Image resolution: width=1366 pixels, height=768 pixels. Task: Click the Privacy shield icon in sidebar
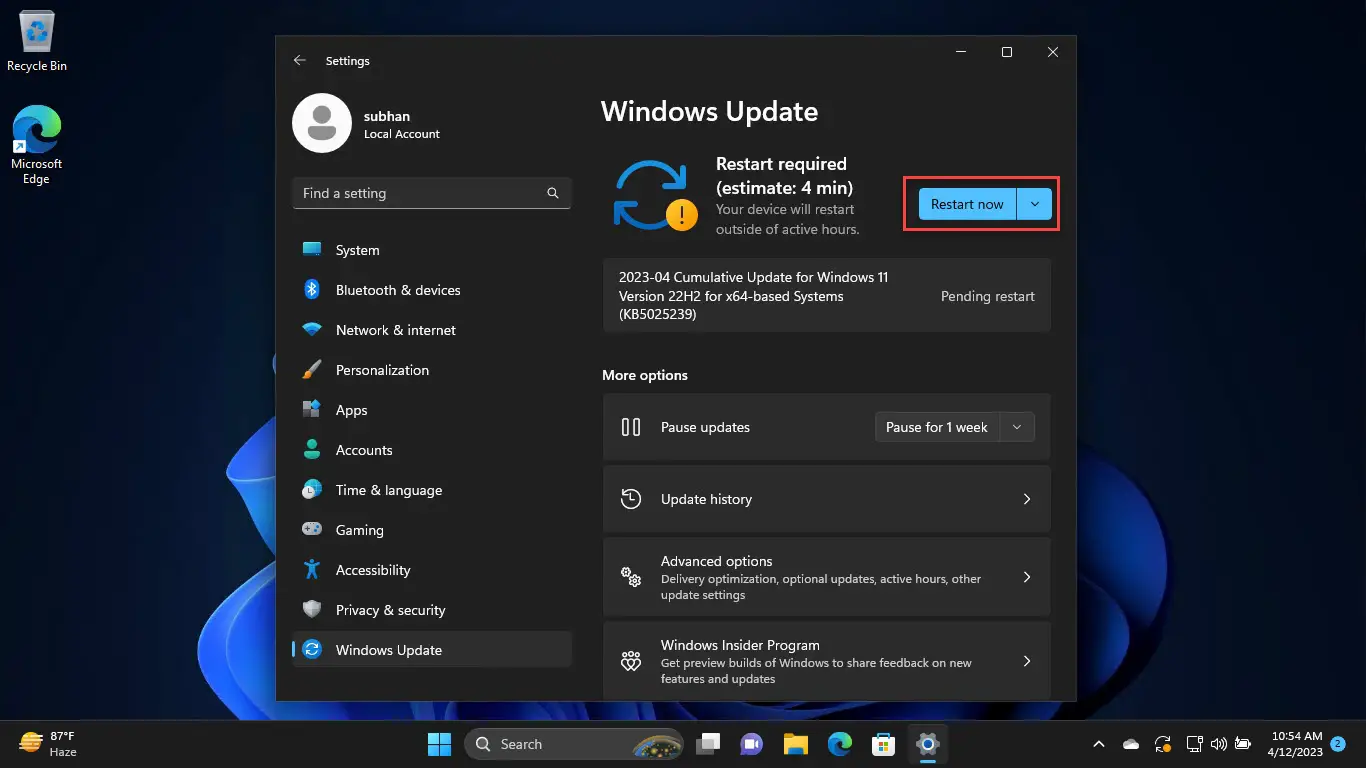point(312,609)
